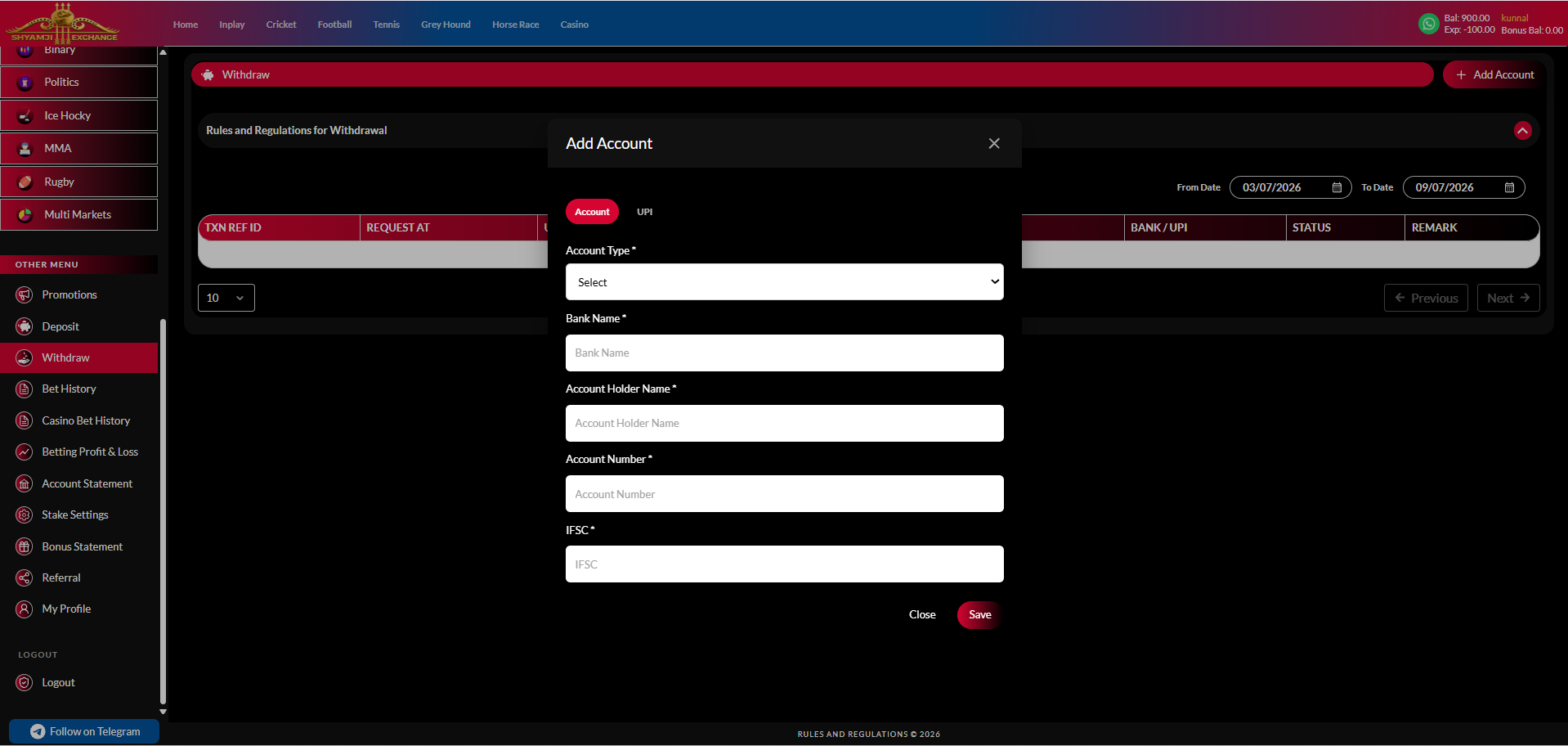Close the Add Account dialog with X
Image resolution: width=1568 pixels, height=746 pixels.
pyautogui.click(x=994, y=144)
